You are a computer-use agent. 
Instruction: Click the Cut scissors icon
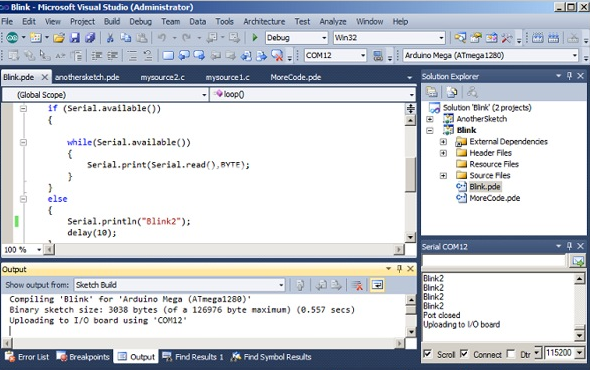coord(110,38)
